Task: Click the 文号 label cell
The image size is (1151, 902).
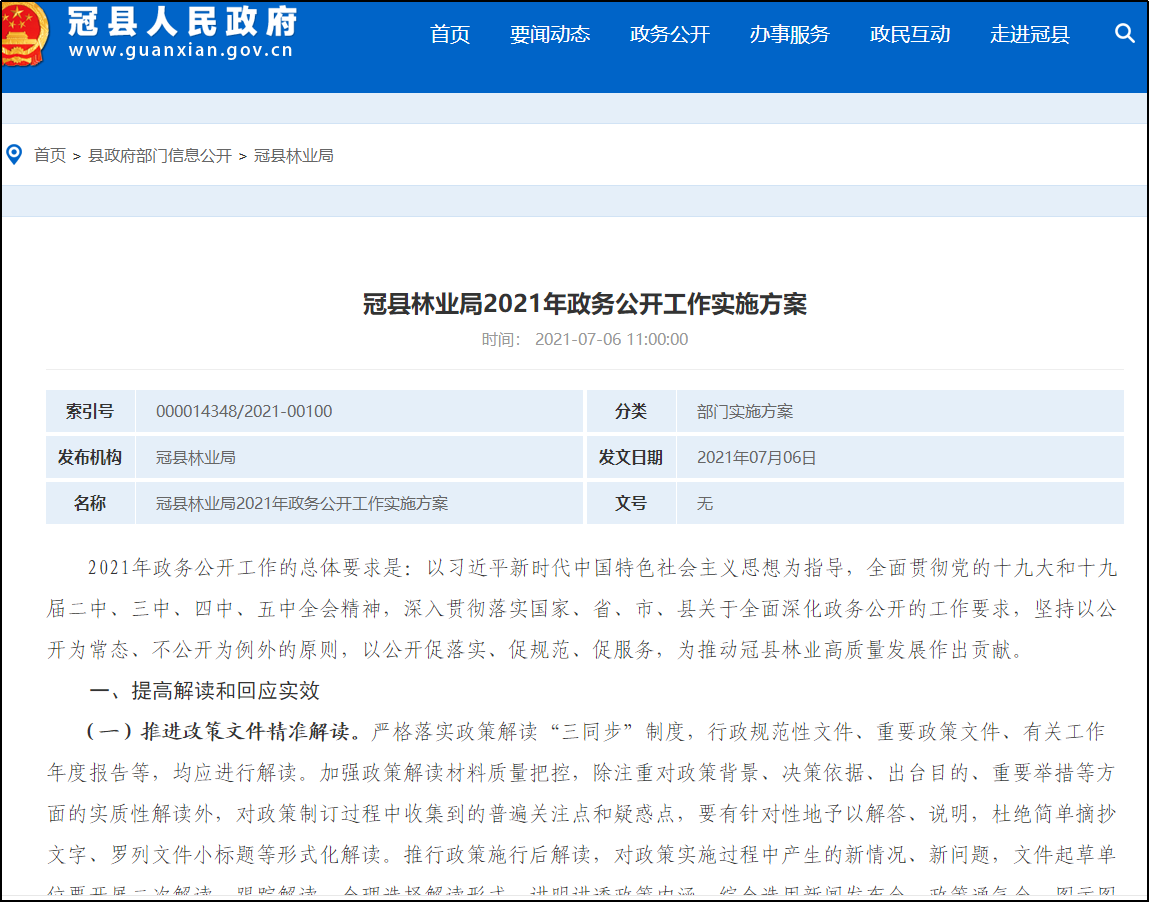Action: (631, 503)
